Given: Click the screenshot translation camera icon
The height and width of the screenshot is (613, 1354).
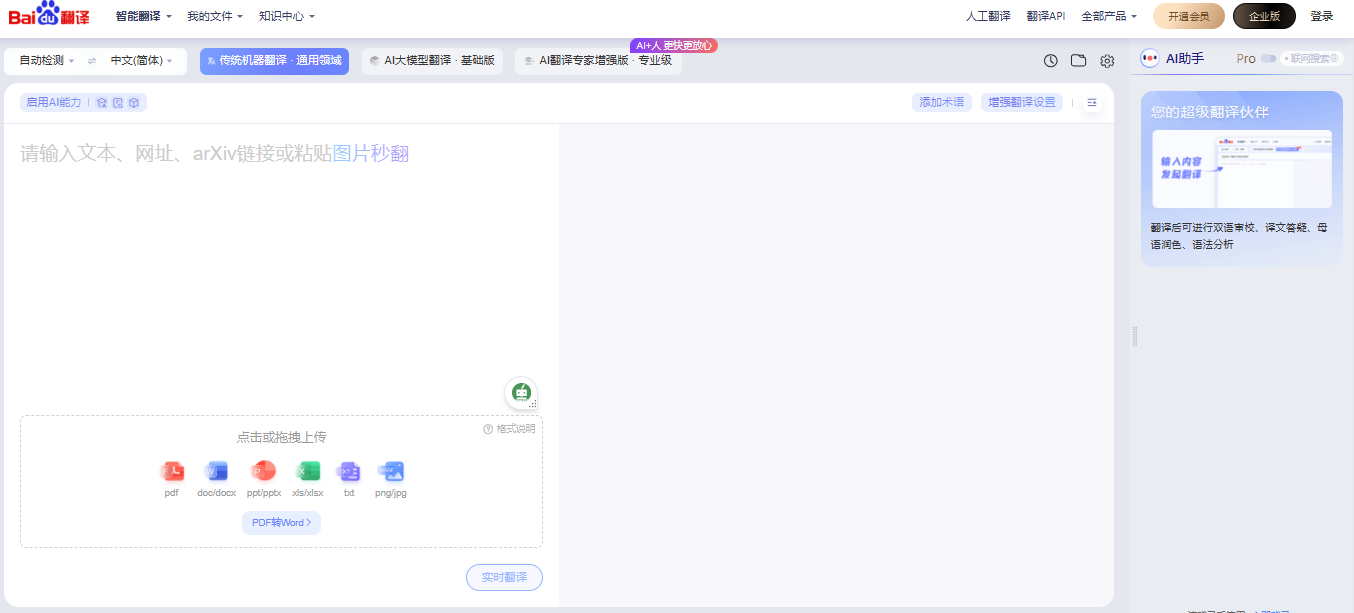Looking at the screenshot, I should [521, 393].
